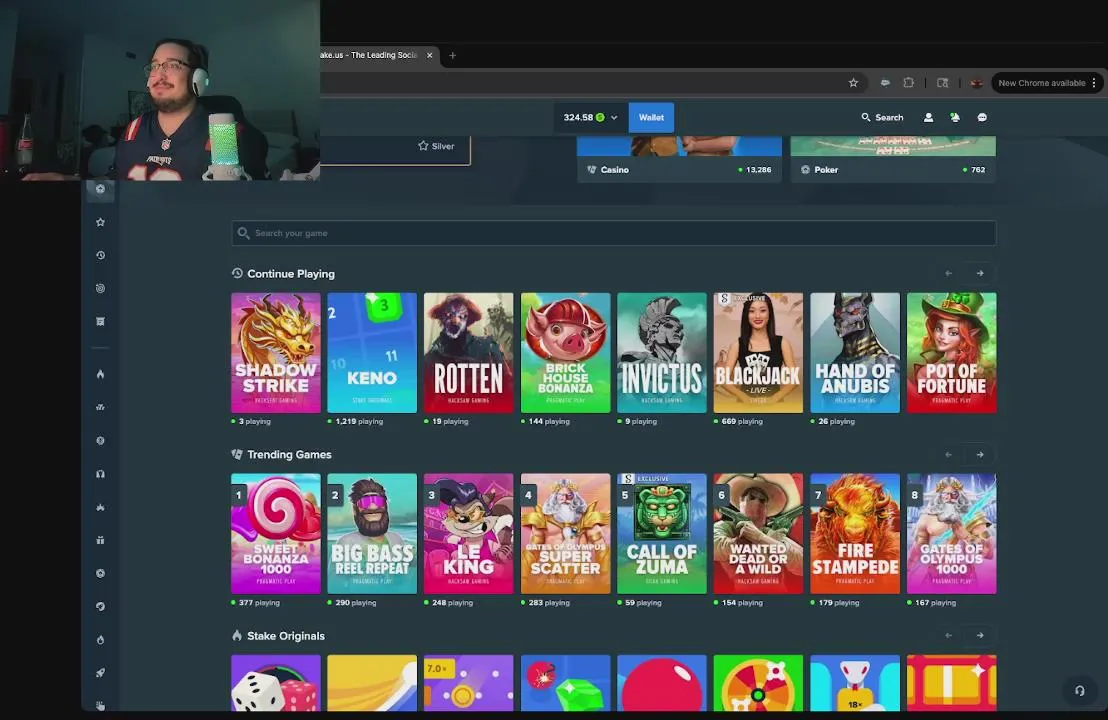Go to next Continue Playing games arrow
This screenshot has height=720, width=1108.
pyautogui.click(x=980, y=273)
